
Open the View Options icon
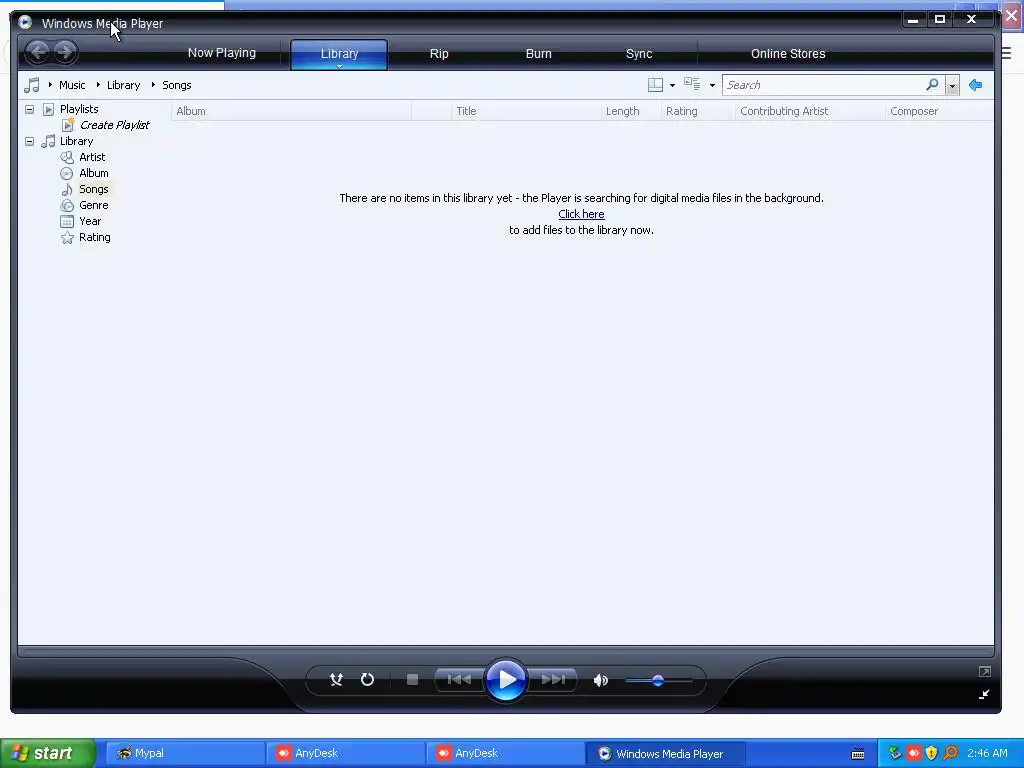[x=692, y=84]
